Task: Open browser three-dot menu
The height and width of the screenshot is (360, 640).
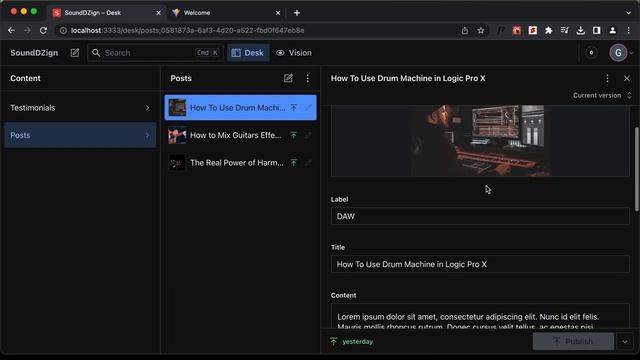Action: point(629,30)
